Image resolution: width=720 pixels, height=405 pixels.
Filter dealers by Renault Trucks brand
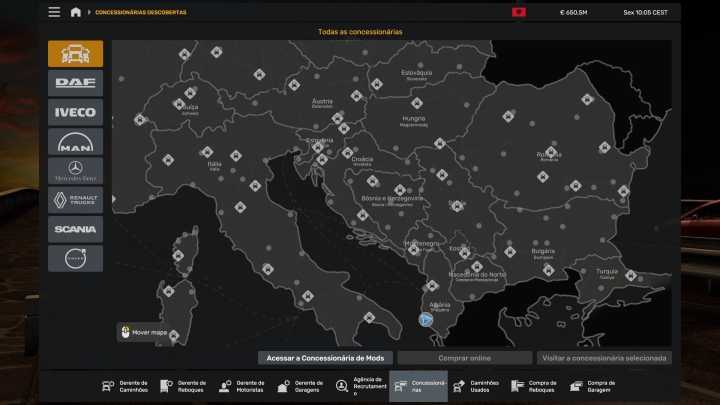(x=75, y=200)
